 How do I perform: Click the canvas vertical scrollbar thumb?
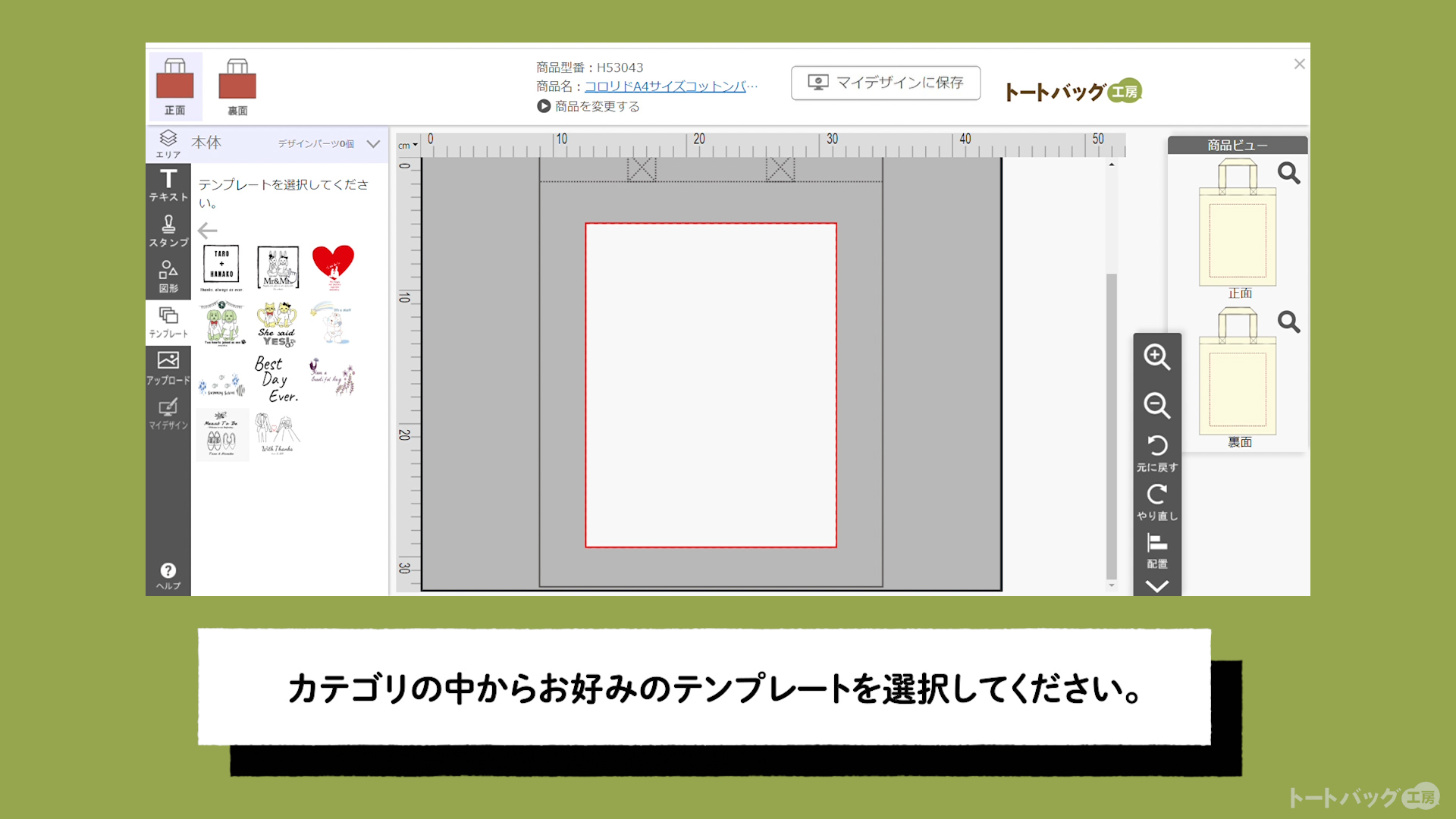(1112, 425)
